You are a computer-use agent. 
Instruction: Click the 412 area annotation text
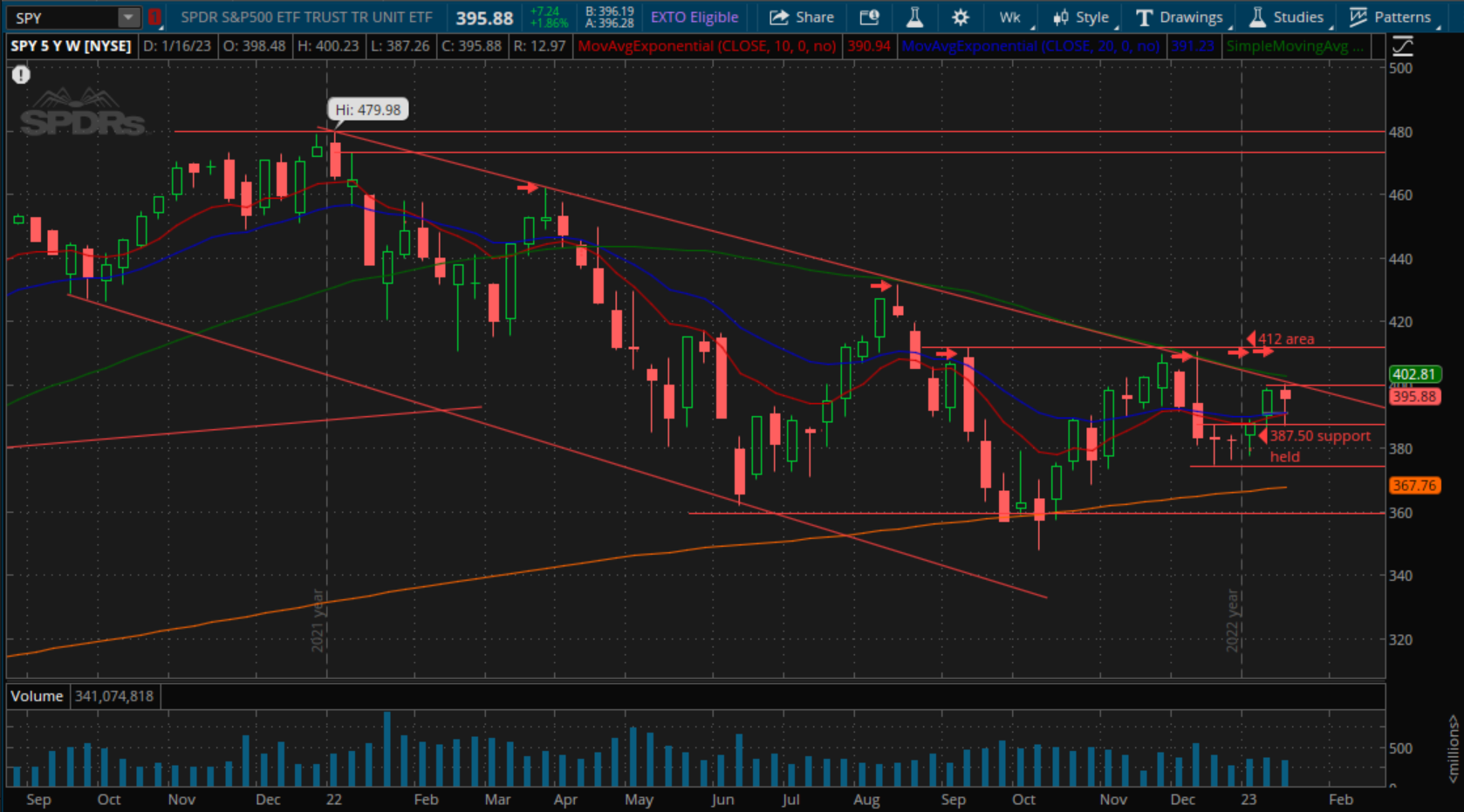point(1285,339)
